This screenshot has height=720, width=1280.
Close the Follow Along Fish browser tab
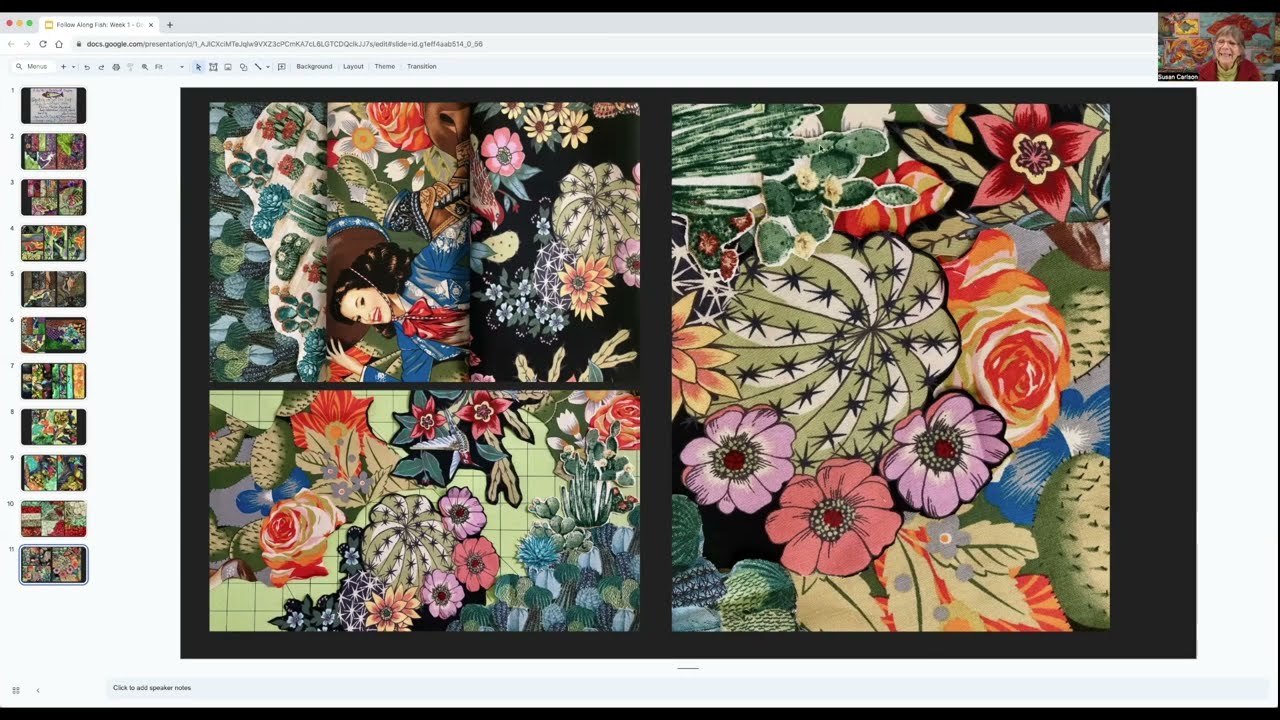pyautogui.click(x=151, y=25)
